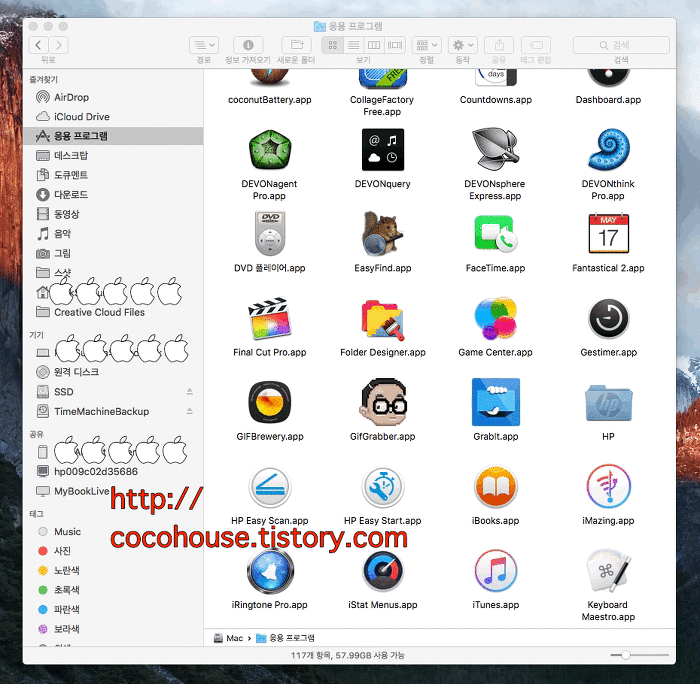Create a new folder from toolbar
This screenshot has height=684, width=700.
pos(296,45)
